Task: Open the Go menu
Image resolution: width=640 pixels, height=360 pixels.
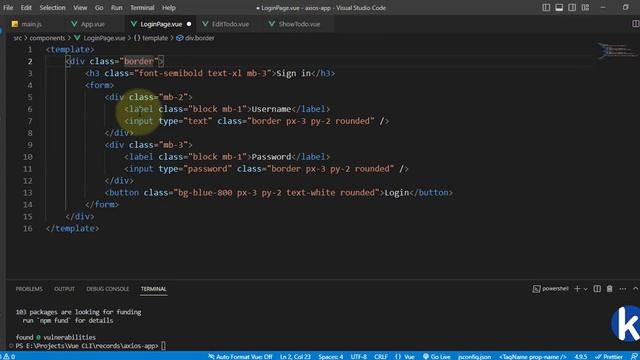Action: click(99, 7)
